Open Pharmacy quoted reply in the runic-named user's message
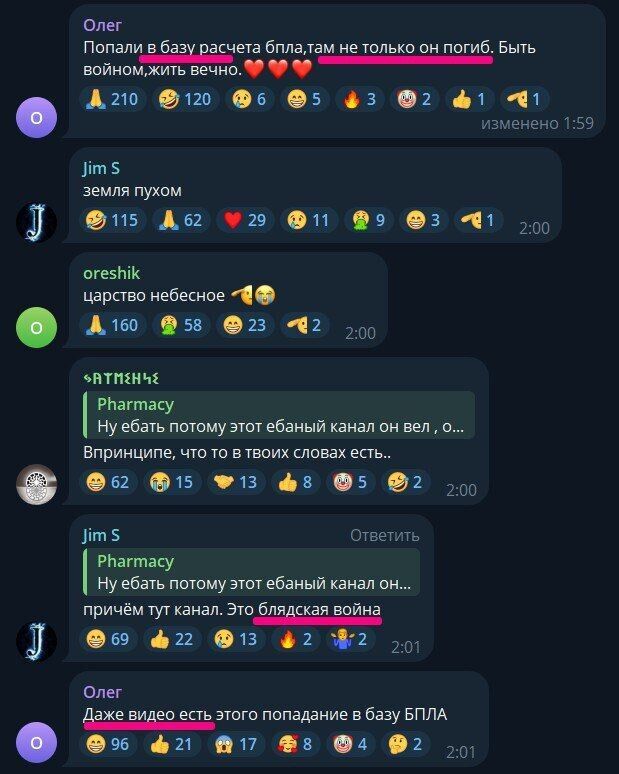Image resolution: width=619 pixels, height=774 pixels. click(279, 415)
